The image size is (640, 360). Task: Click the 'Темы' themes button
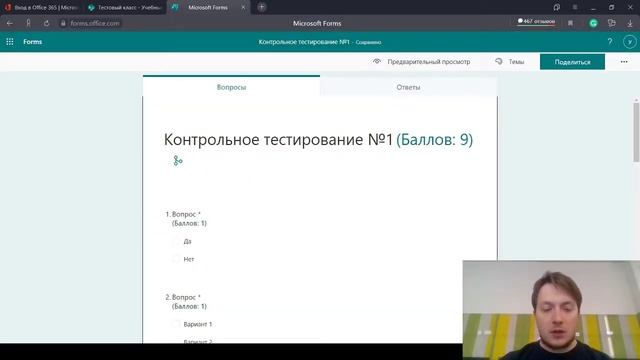(510, 62)
